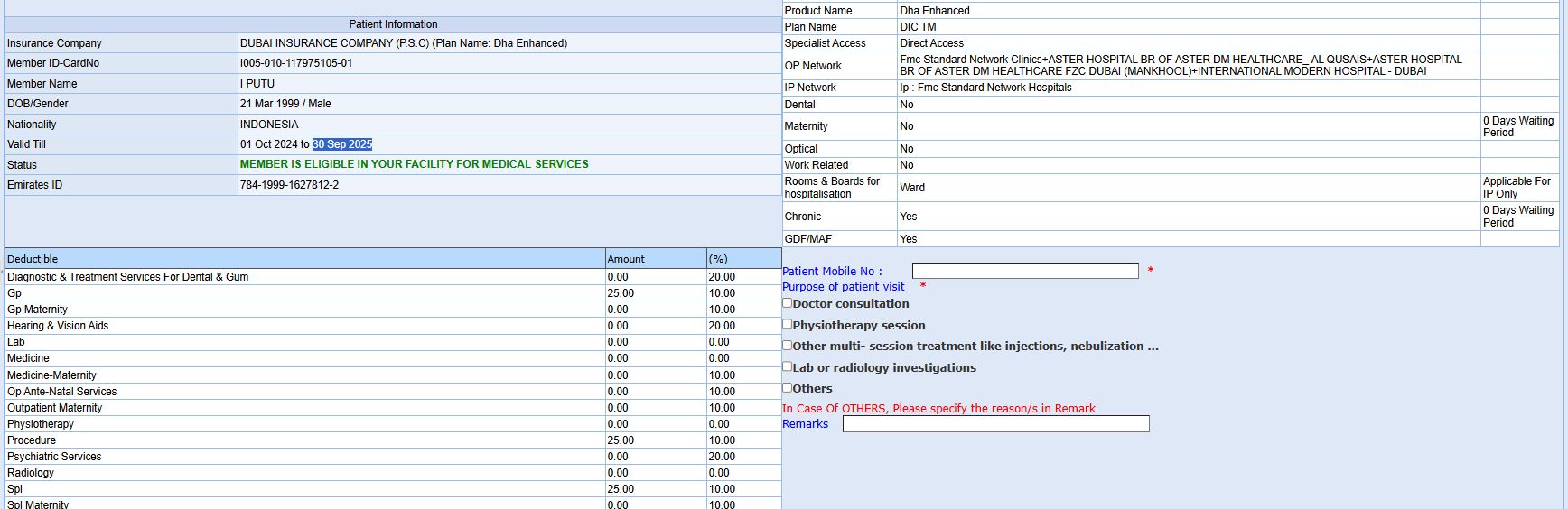Click the Patient Mobile No input field
This screenshot has height=509, width=1568.
(x=1024, y=271)
